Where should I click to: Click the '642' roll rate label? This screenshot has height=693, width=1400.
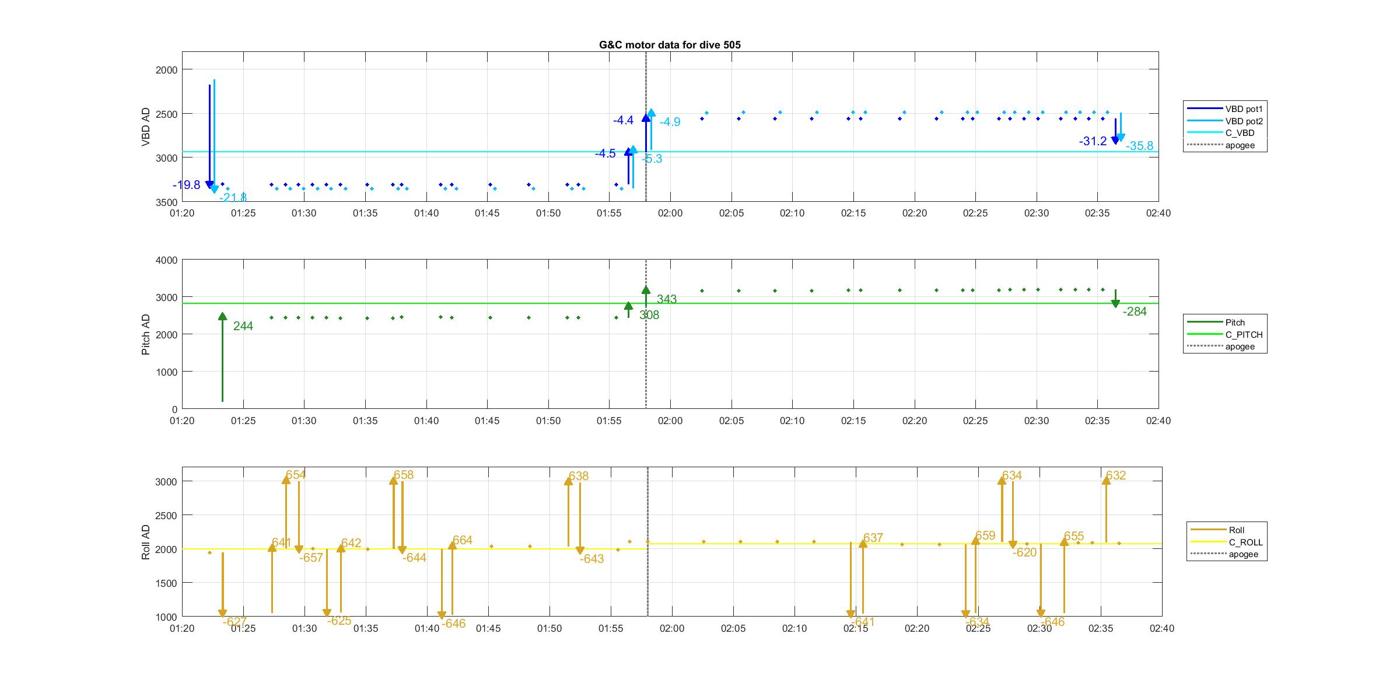tap(351, 544)
